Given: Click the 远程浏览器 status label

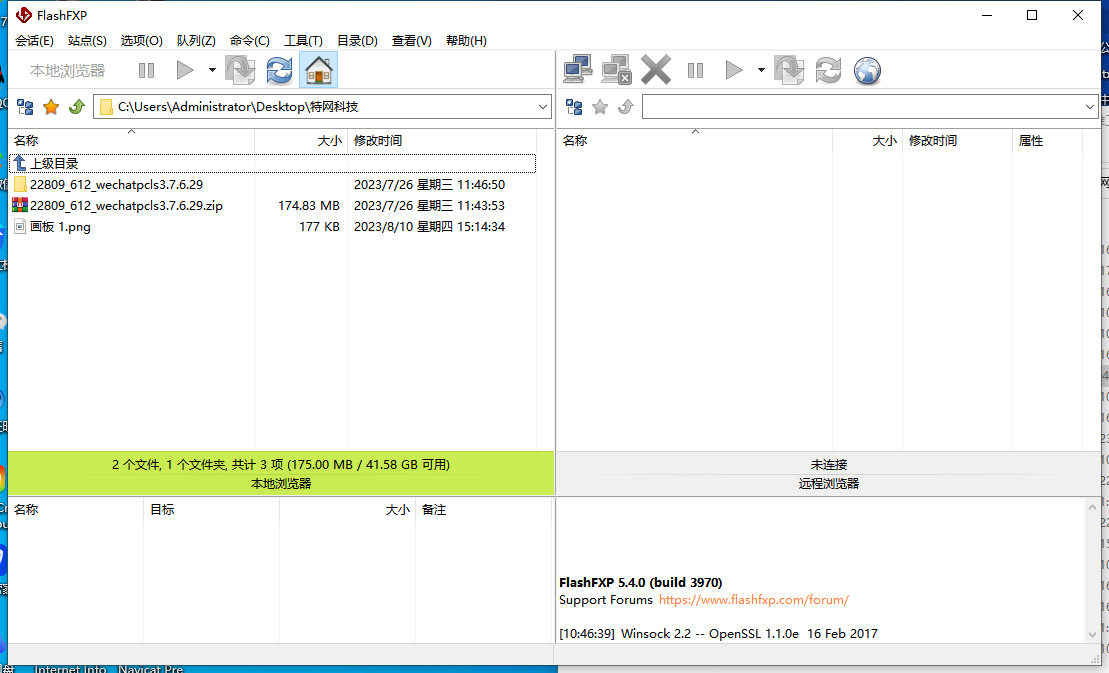Looking at the screenshot, I should coord(828,484).
